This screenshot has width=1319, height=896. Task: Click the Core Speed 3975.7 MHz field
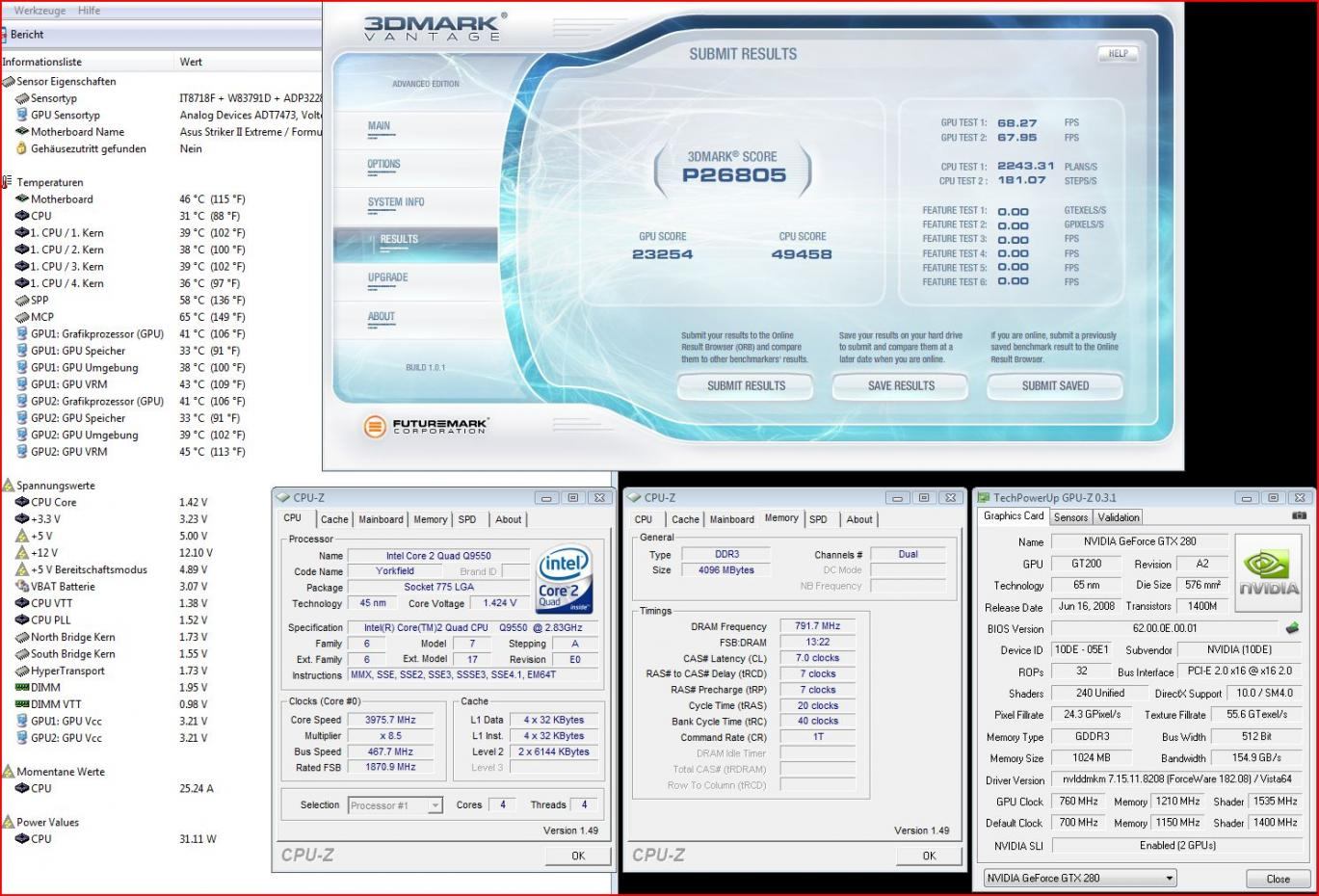coord(390,720)
